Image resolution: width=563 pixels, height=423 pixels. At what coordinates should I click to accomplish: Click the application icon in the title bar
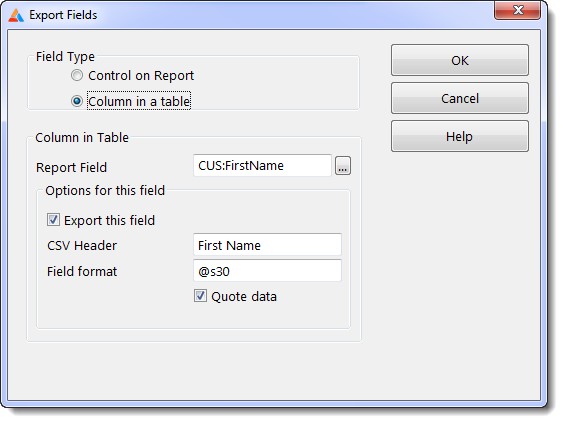[16, 15]
